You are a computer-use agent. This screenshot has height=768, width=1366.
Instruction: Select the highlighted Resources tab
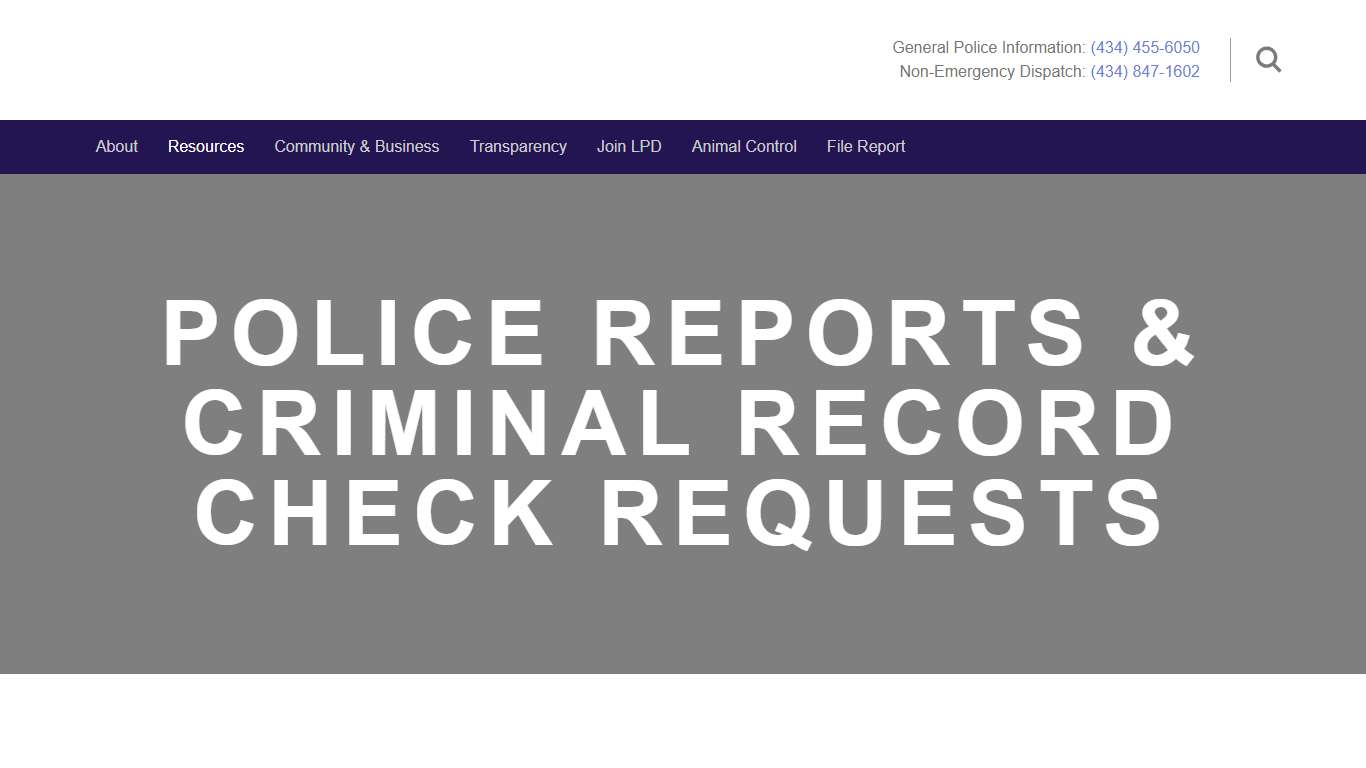coord(205,146)
